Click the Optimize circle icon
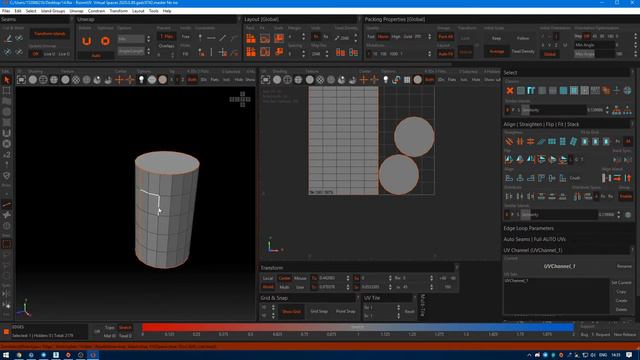 (105, 41)
